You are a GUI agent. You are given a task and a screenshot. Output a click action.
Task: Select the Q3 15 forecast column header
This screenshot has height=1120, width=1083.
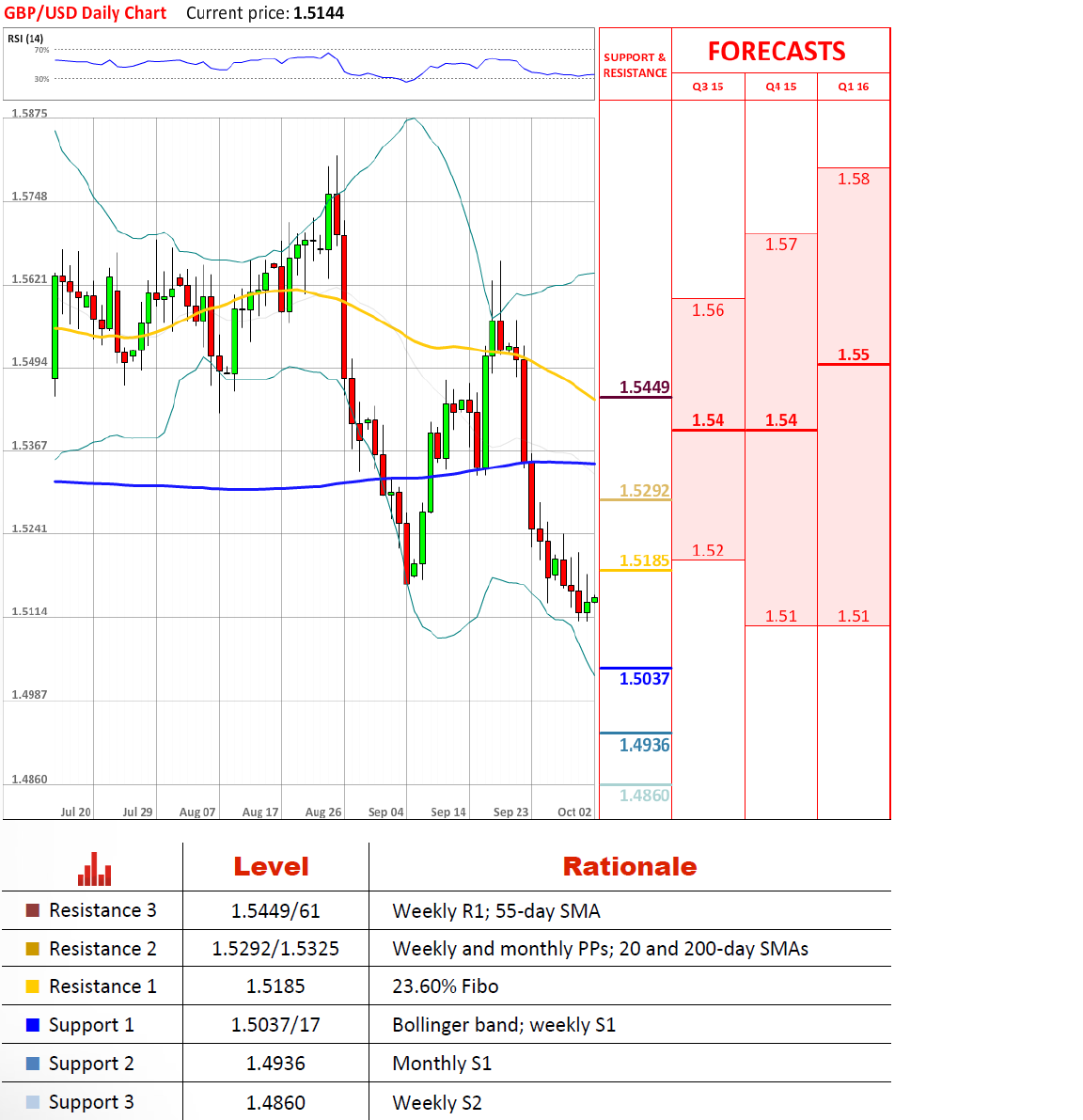(x=708, y=87)
